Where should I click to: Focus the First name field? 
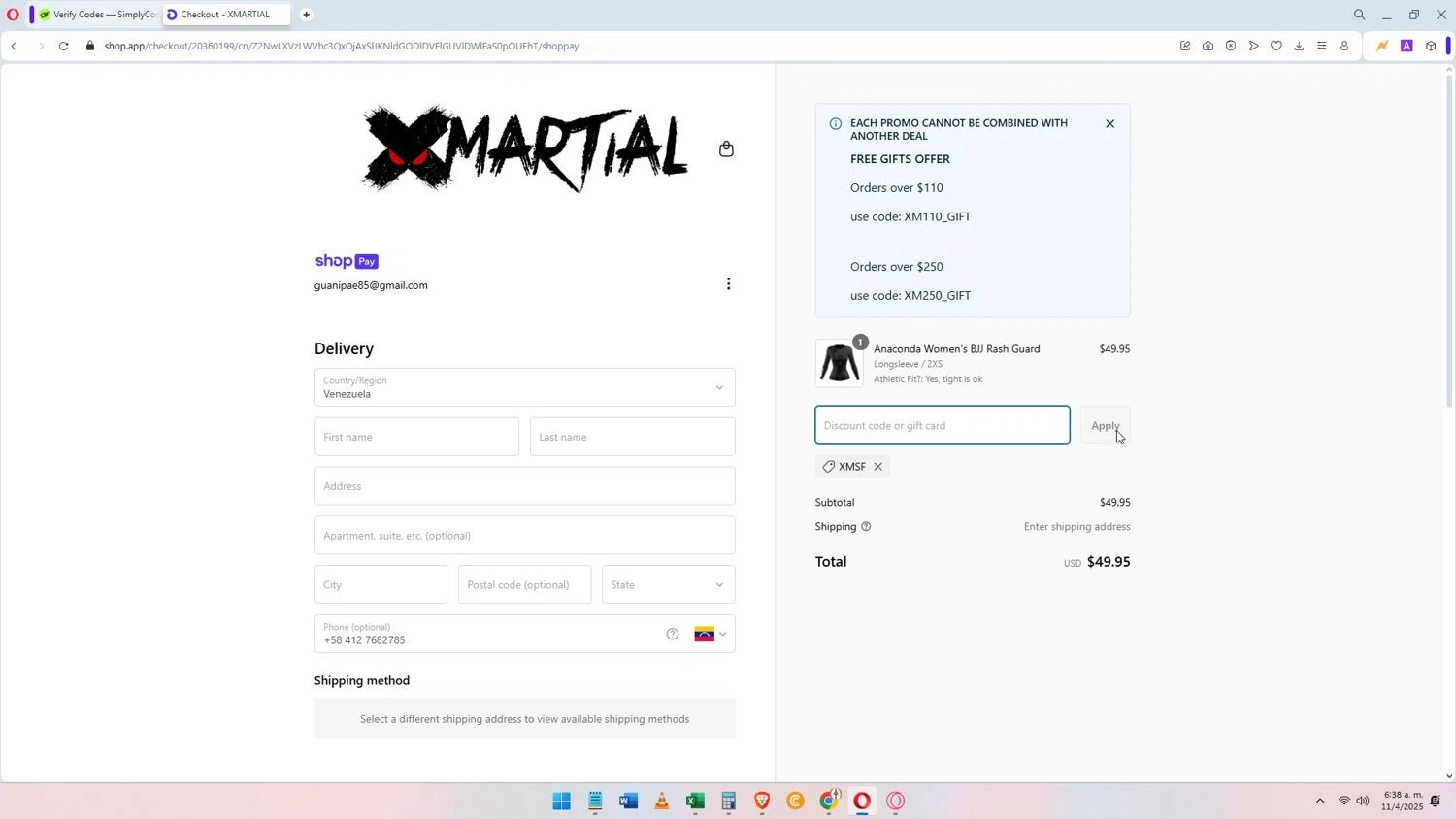pyautogui.click(x=416, y=437)
